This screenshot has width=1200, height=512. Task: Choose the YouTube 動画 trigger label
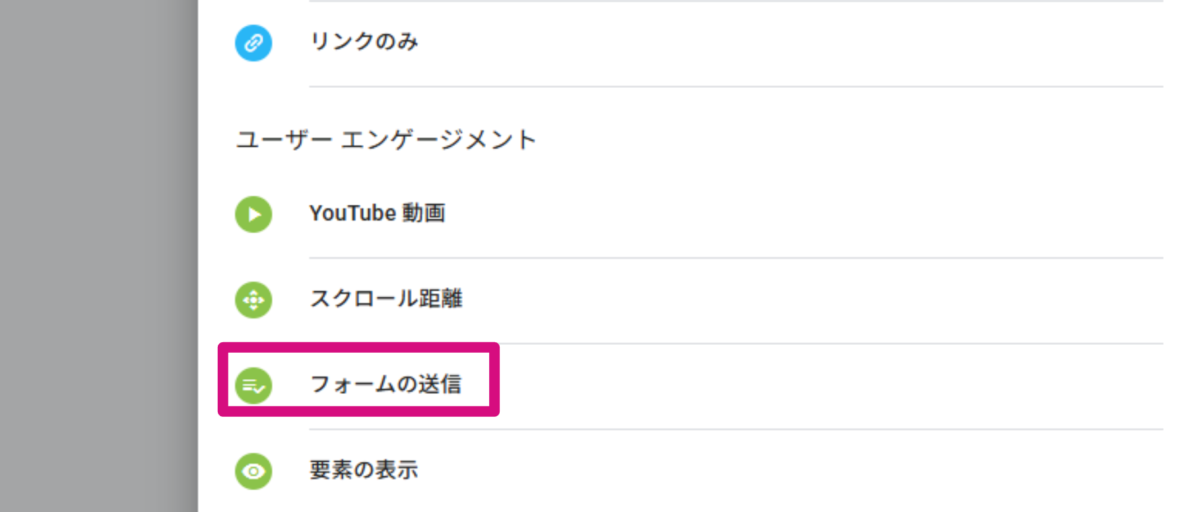[376, 214]
